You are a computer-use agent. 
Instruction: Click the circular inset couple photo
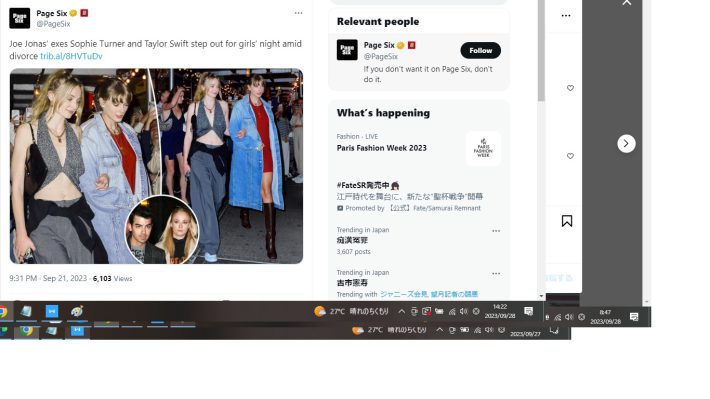click(x=162, y=230)
